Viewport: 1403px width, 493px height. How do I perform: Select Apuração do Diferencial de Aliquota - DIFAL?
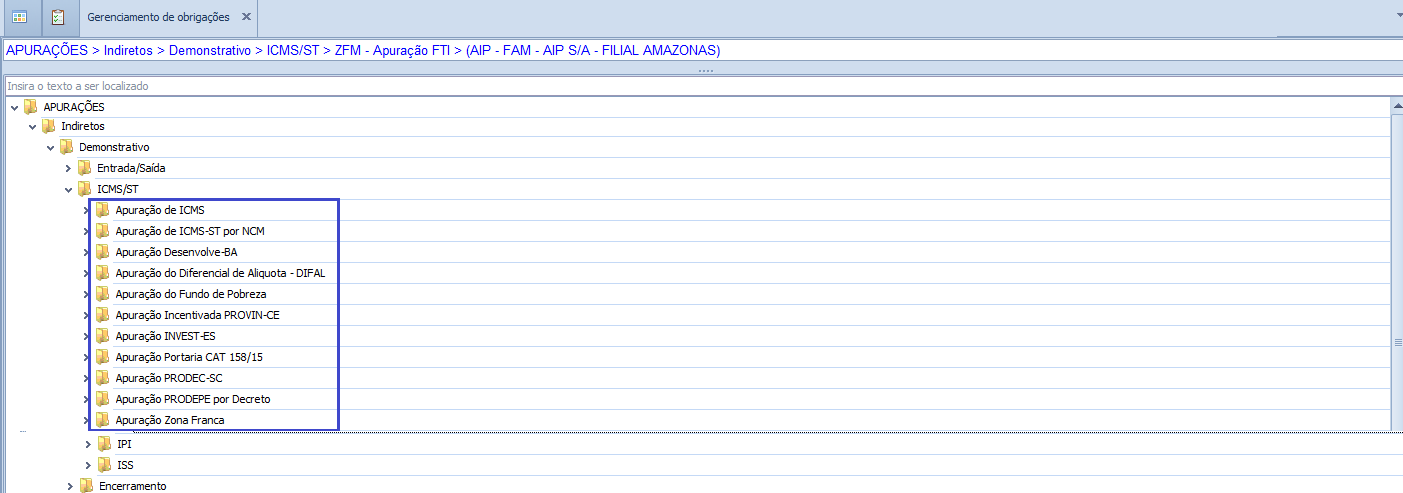click(220, 273)
